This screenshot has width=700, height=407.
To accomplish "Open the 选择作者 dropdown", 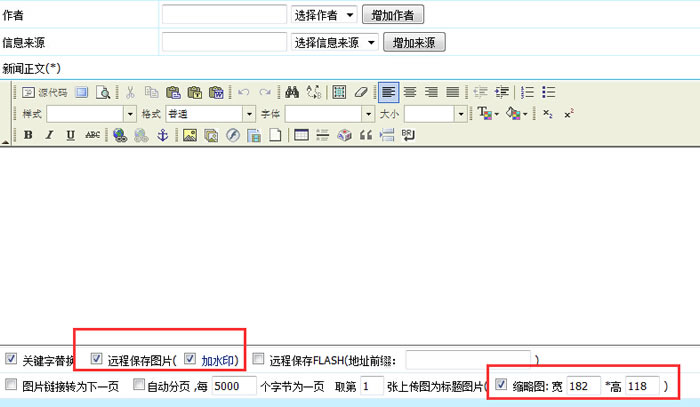I will click(324, 15).
